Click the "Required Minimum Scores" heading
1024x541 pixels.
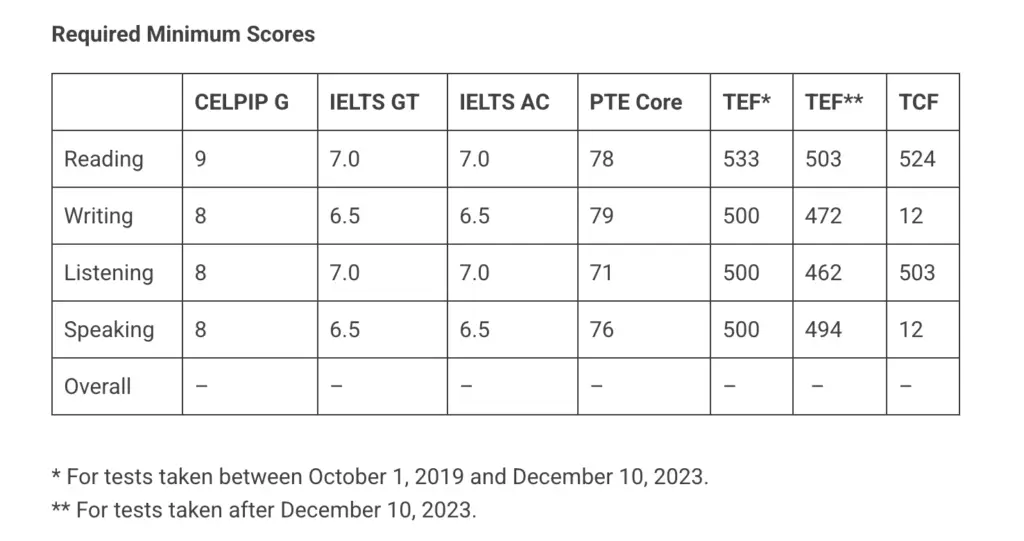(x=183, y=35)
